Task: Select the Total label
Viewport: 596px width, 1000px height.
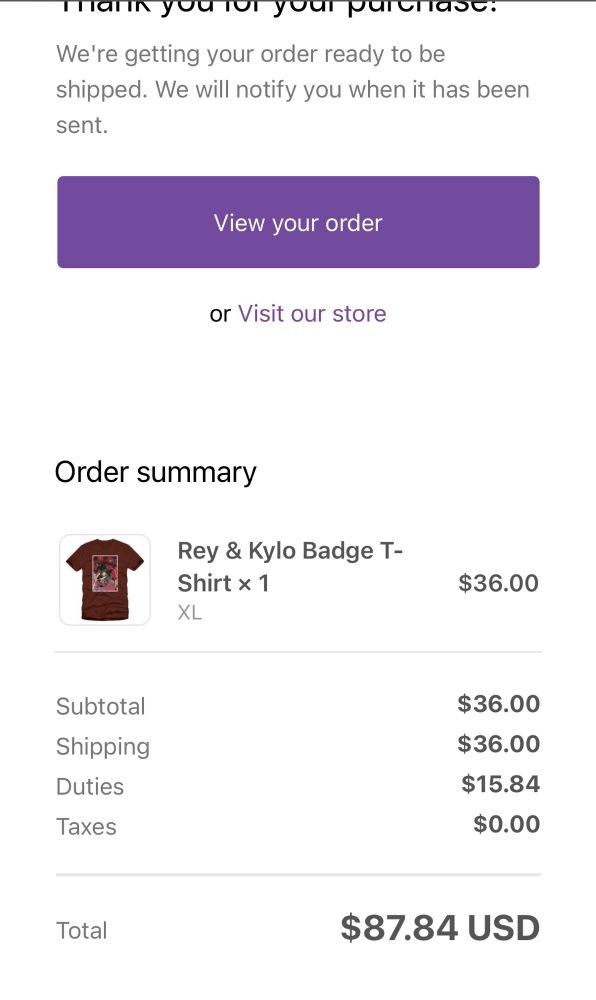Action: [x=81, y=930]
